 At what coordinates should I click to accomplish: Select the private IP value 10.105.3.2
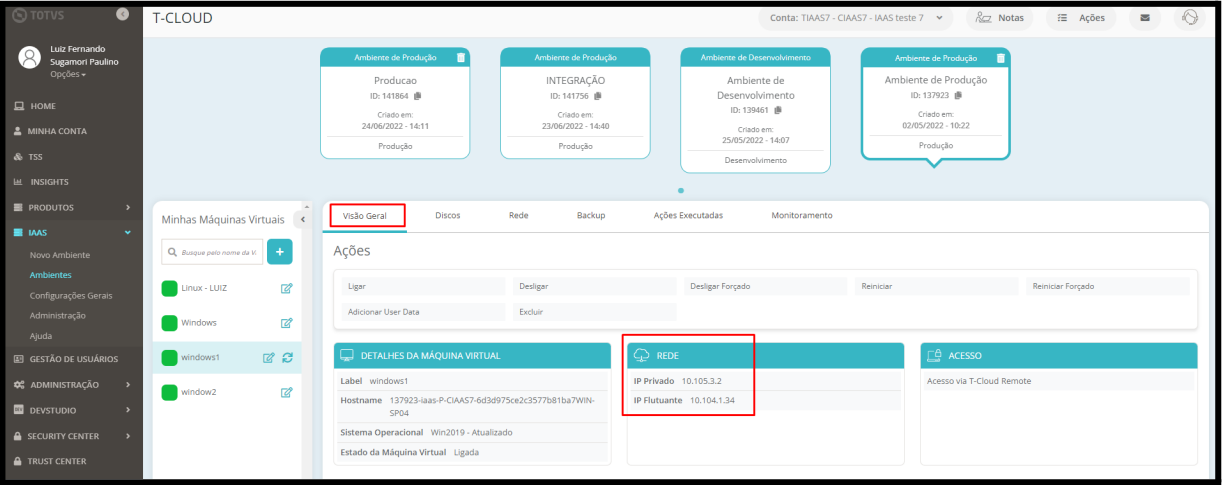[x=701, y=381]
